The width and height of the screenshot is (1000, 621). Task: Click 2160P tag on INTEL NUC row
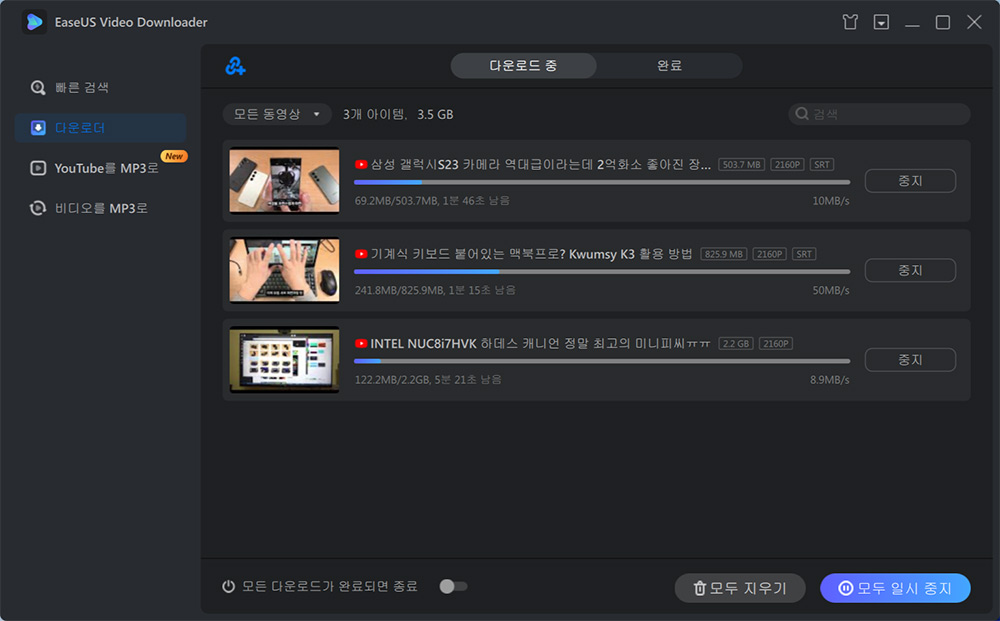coord(776,344)
